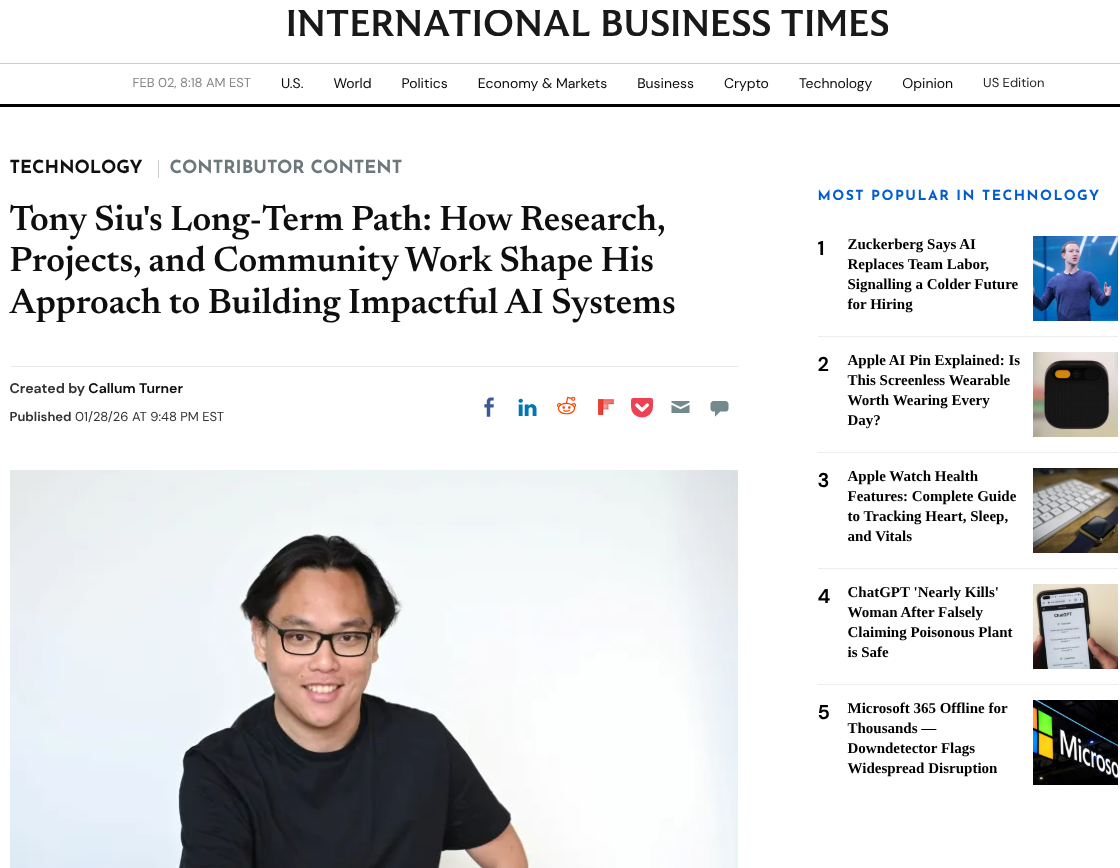The width and height of the screenshot is (1120, 868).
Task: Share the article on Reddit
Action: 566,407
